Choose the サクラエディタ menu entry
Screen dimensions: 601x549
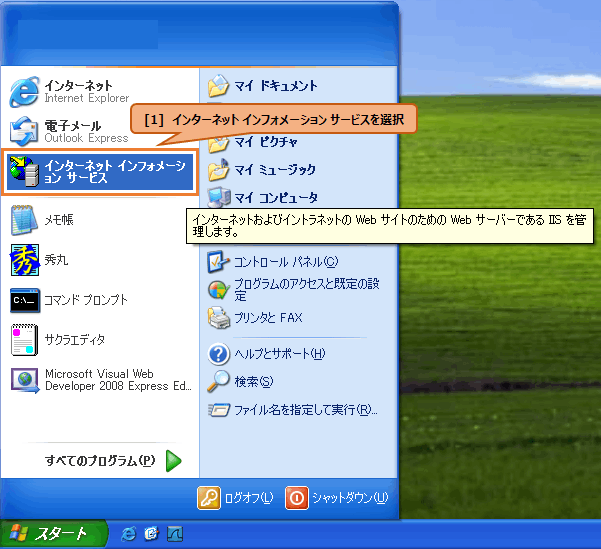click(100, 340)
